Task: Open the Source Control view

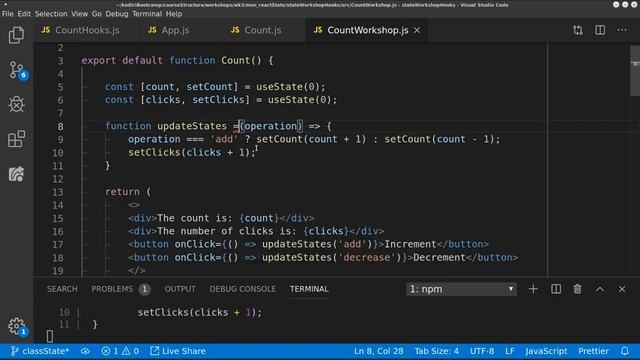Action: pyautogui.click(x=17, y=70)
